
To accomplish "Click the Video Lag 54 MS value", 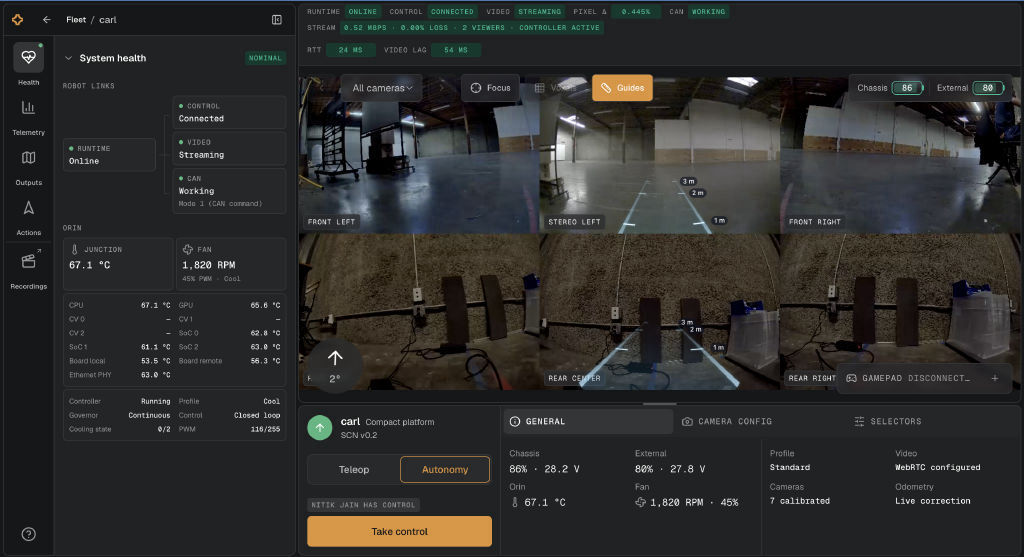I will pos(456,50).
